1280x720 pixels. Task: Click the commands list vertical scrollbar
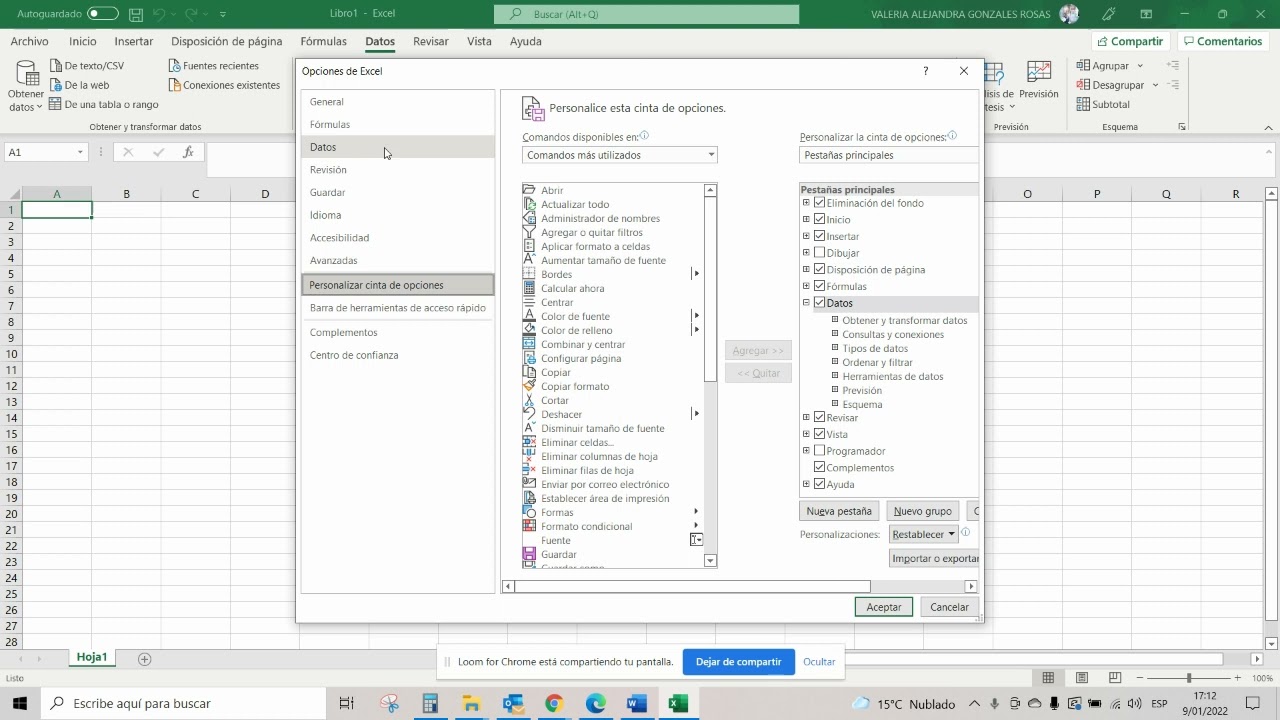coord(710,290)
